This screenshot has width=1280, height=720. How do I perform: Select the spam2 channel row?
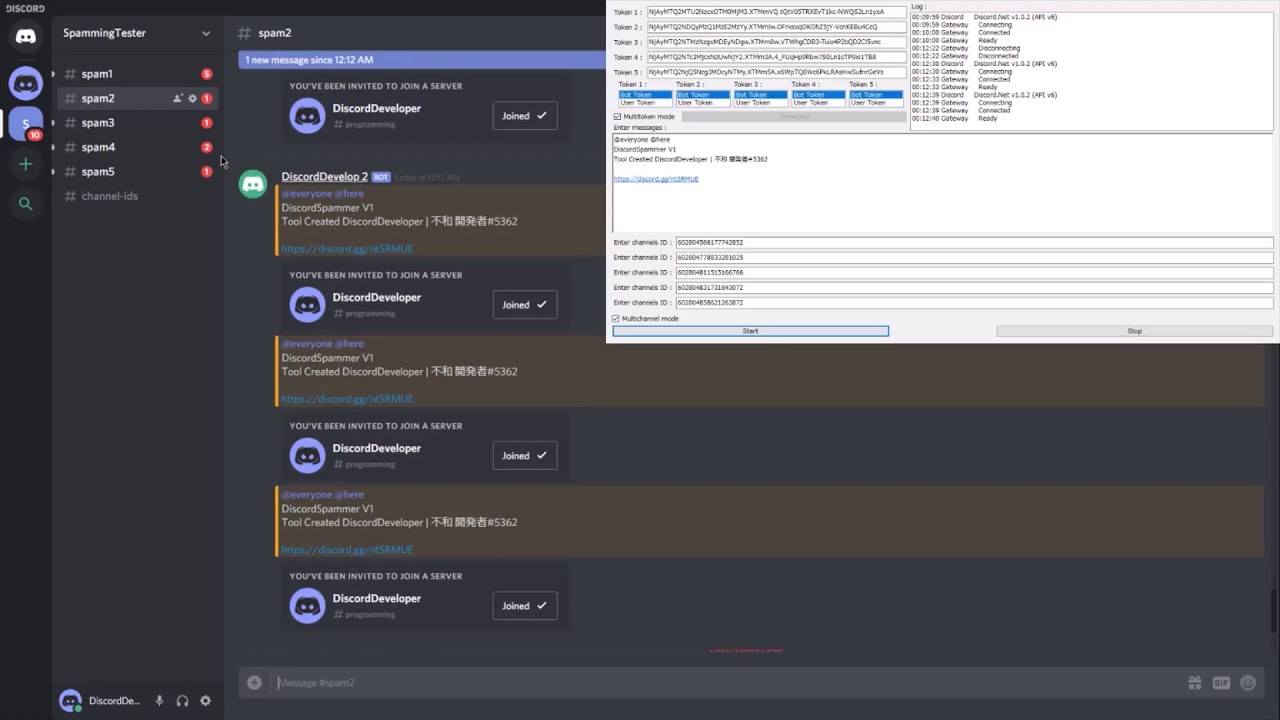point(137,98)
